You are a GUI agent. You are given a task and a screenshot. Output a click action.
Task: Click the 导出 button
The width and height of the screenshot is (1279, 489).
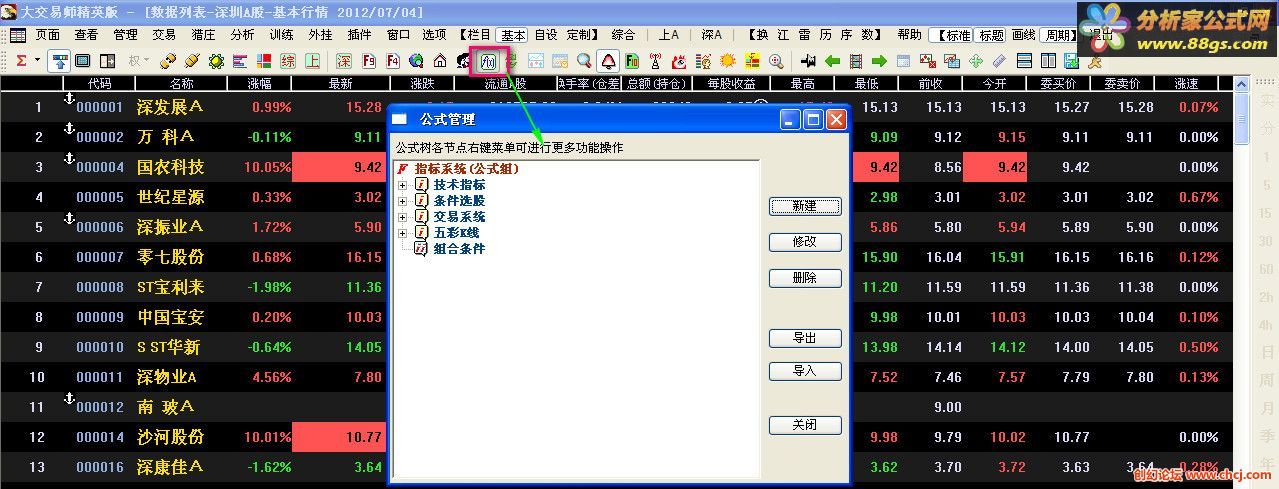tap(805, 338)
